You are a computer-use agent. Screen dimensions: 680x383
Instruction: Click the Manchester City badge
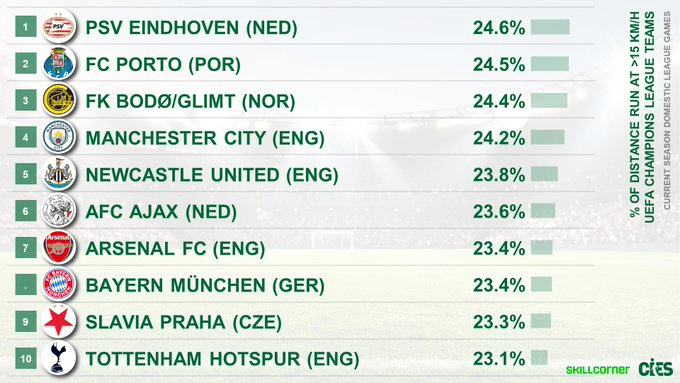click(x=59, y=137)
